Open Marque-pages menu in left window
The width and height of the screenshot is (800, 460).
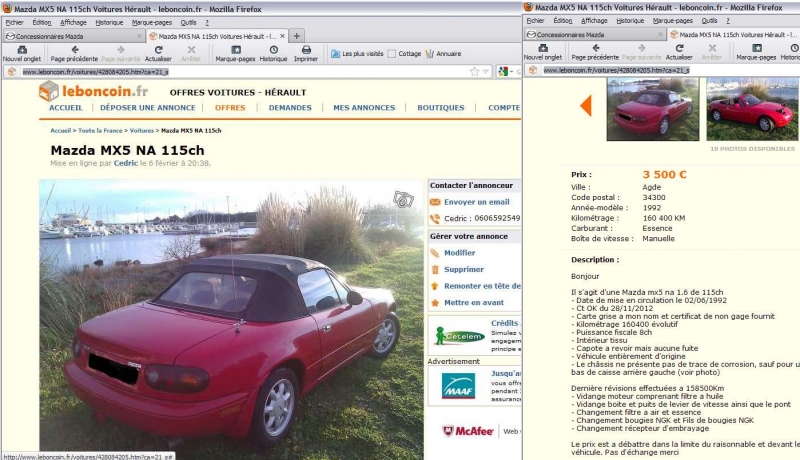click(x=152, y=22)
